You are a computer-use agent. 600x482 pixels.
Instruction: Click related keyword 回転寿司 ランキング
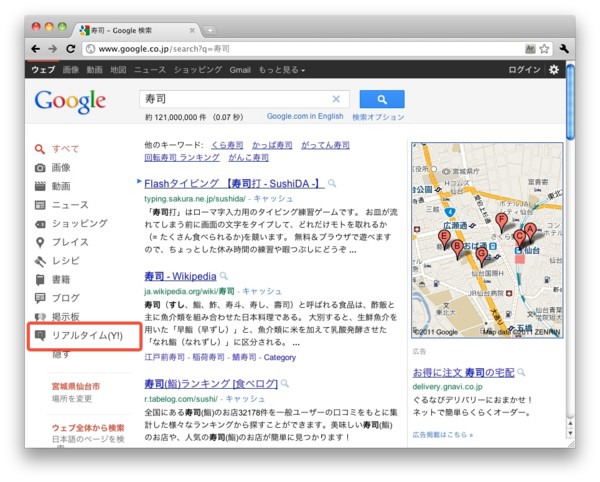(x=182, y=157)
